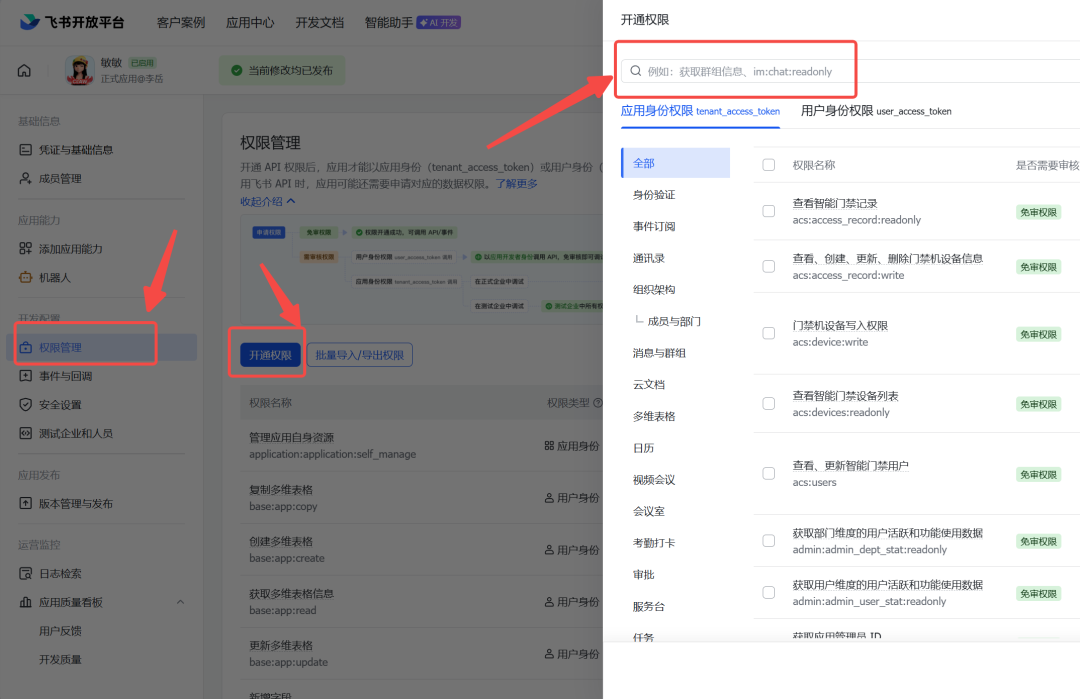Click the 了解更多 link
The image size is (1080, 699).
[517, 184]
